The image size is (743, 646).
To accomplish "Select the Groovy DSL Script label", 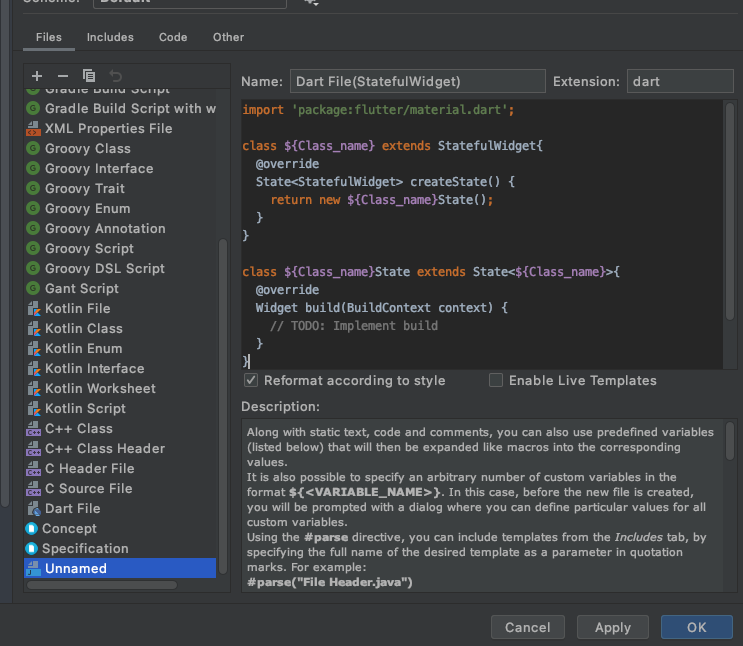I will coord(105,268).
